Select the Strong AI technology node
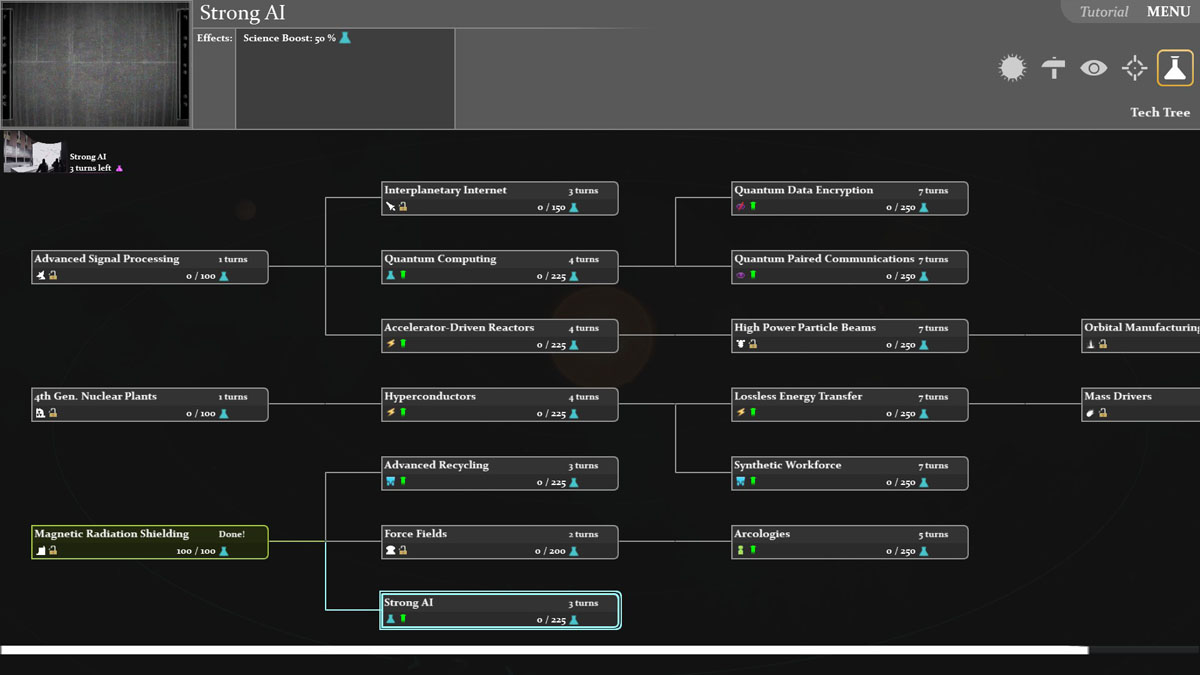1200x675 pixels. point(500,611)
